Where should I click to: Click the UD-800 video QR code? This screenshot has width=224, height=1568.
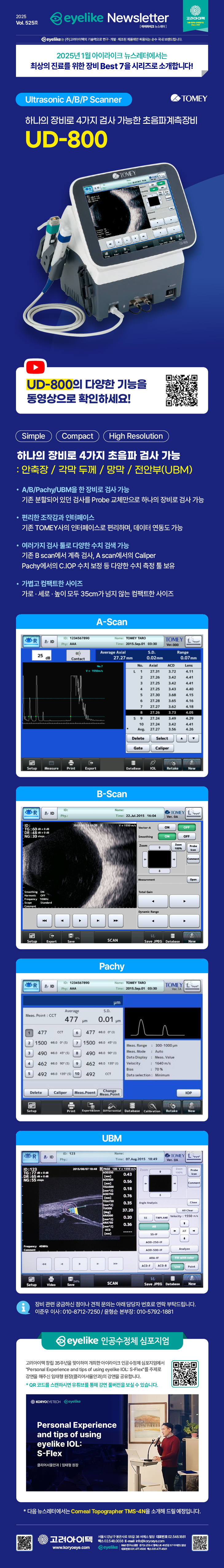[181, 390]
